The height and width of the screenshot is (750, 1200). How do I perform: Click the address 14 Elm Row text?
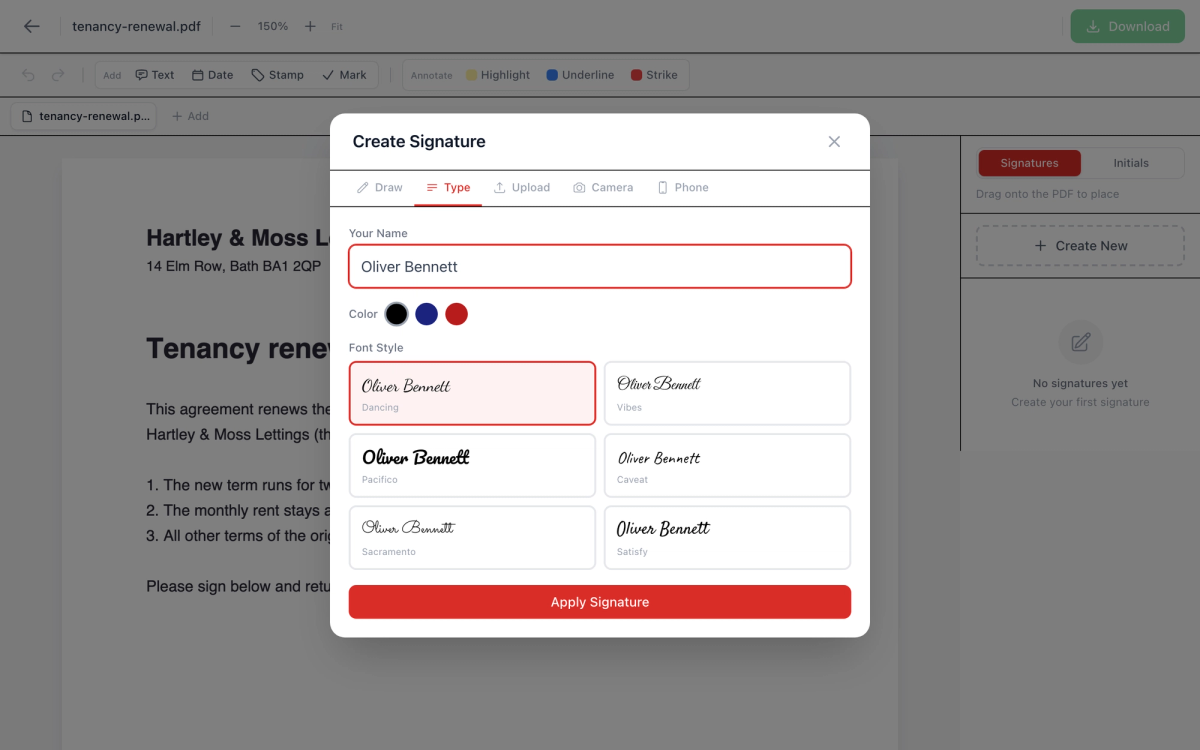pos(234,266)
